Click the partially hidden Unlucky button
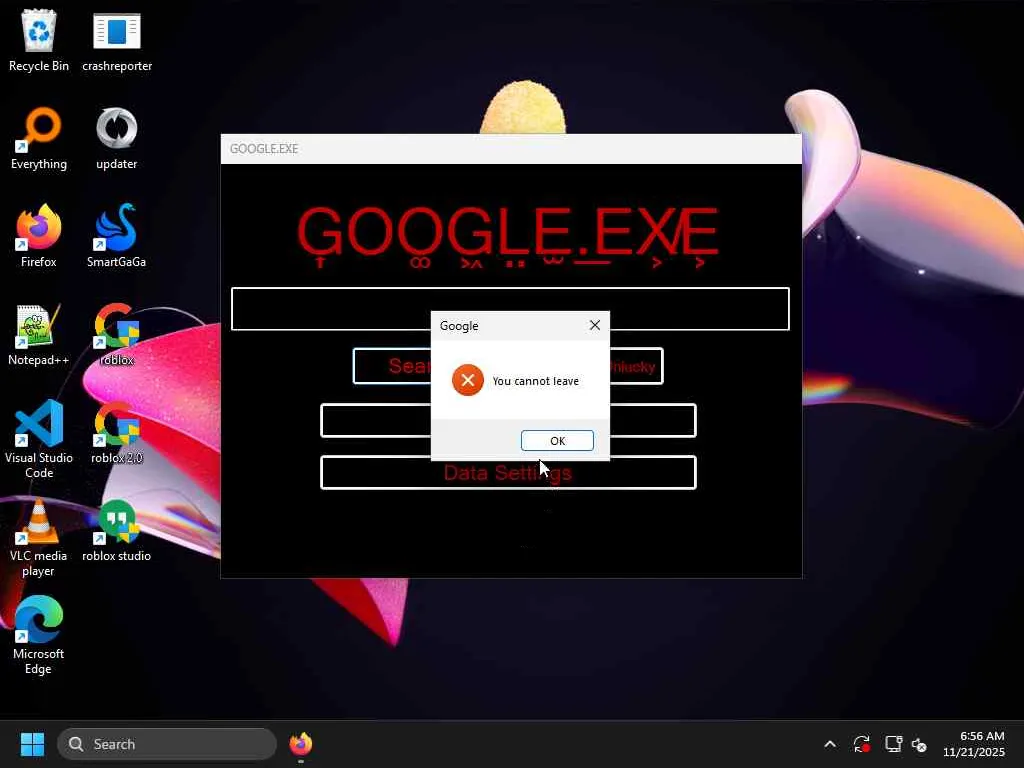The width and height of the screenshot is (1024, 768). 636,366
